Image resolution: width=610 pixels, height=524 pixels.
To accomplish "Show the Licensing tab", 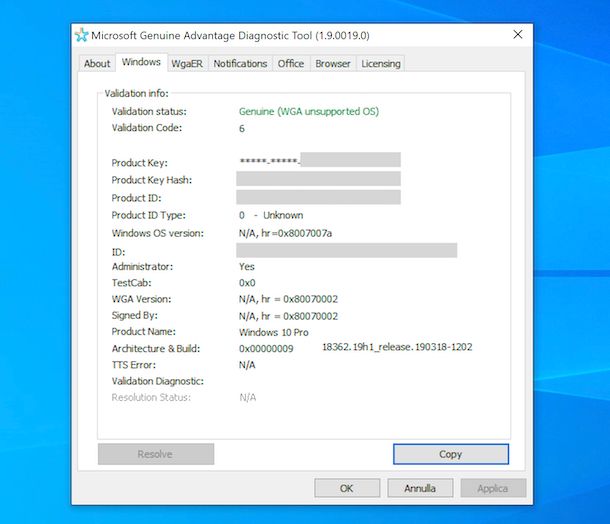I will (381, 63).
